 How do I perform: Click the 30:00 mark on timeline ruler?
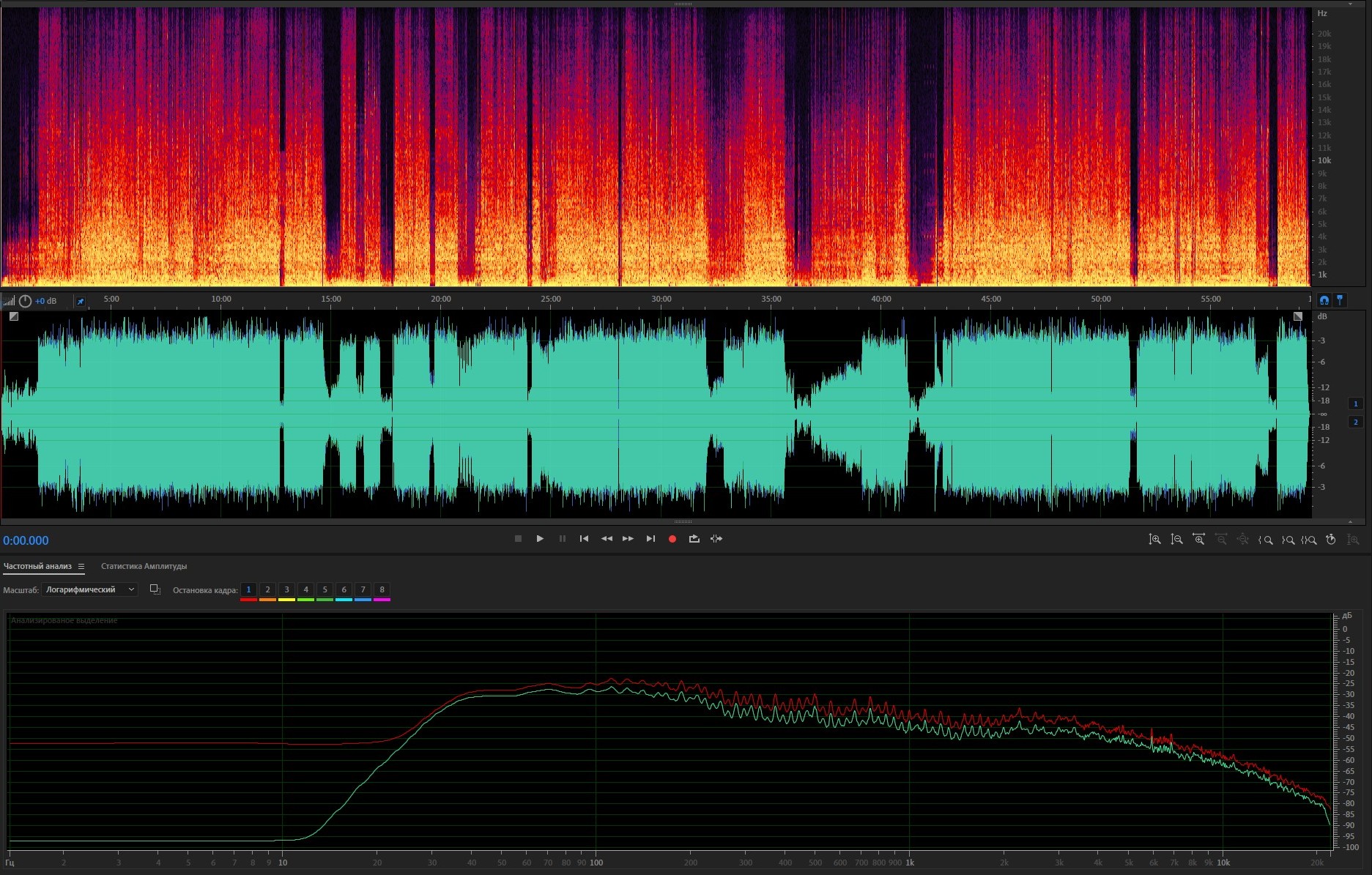661,299
